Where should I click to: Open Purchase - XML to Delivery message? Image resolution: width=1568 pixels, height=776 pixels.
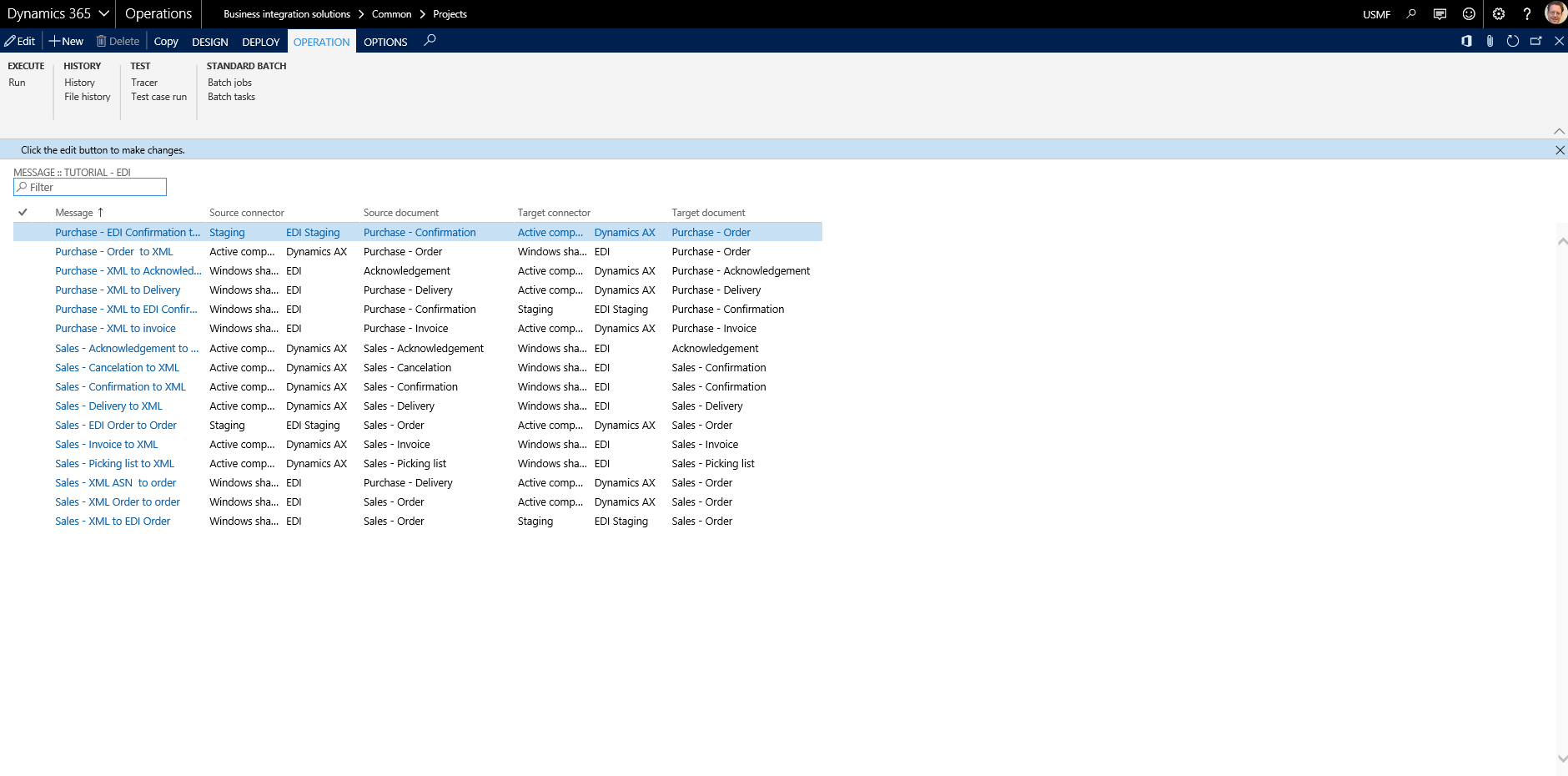[118, 290]
